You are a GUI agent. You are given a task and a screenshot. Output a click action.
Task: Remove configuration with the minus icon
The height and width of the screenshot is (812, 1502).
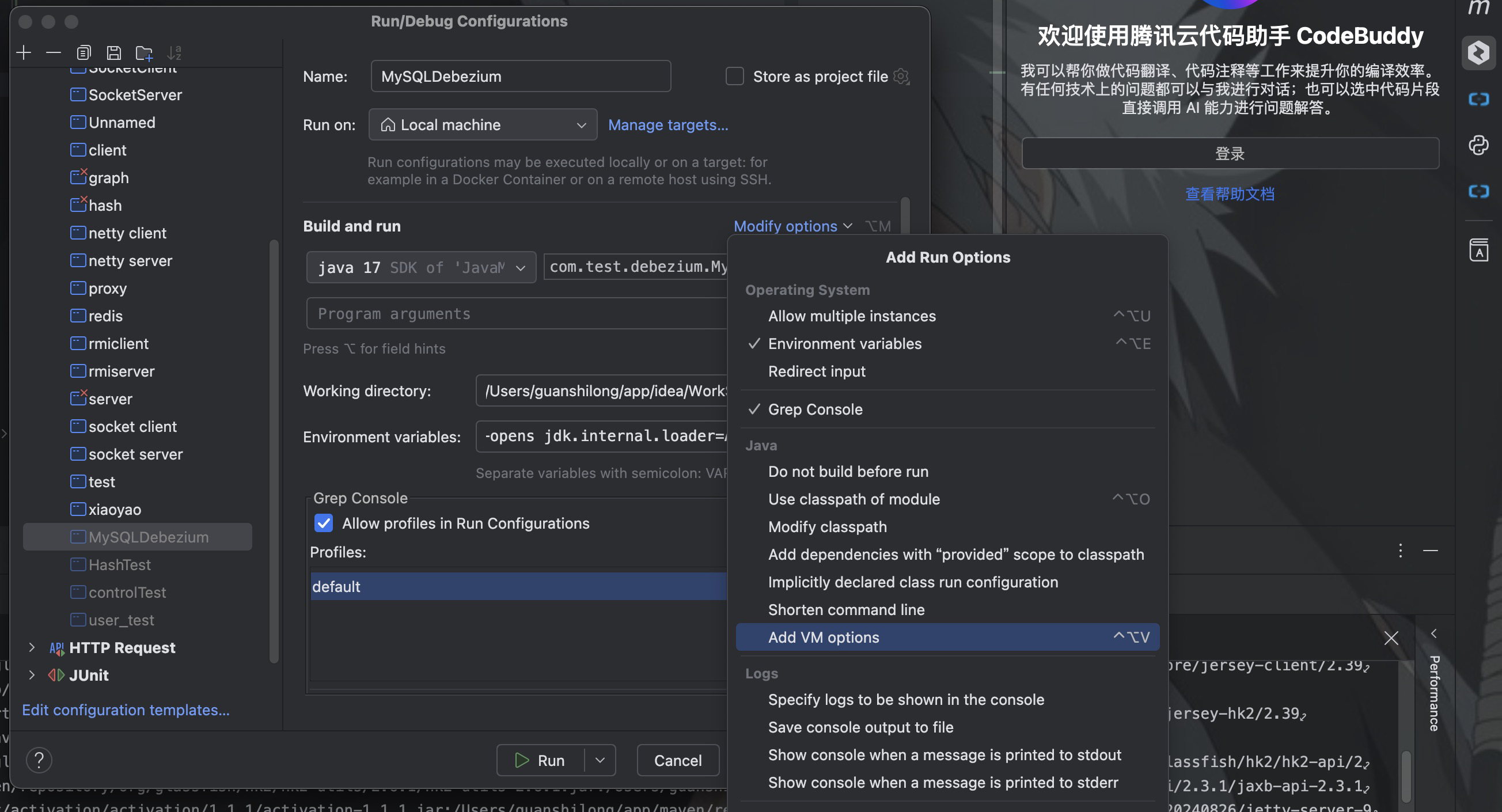54,53
